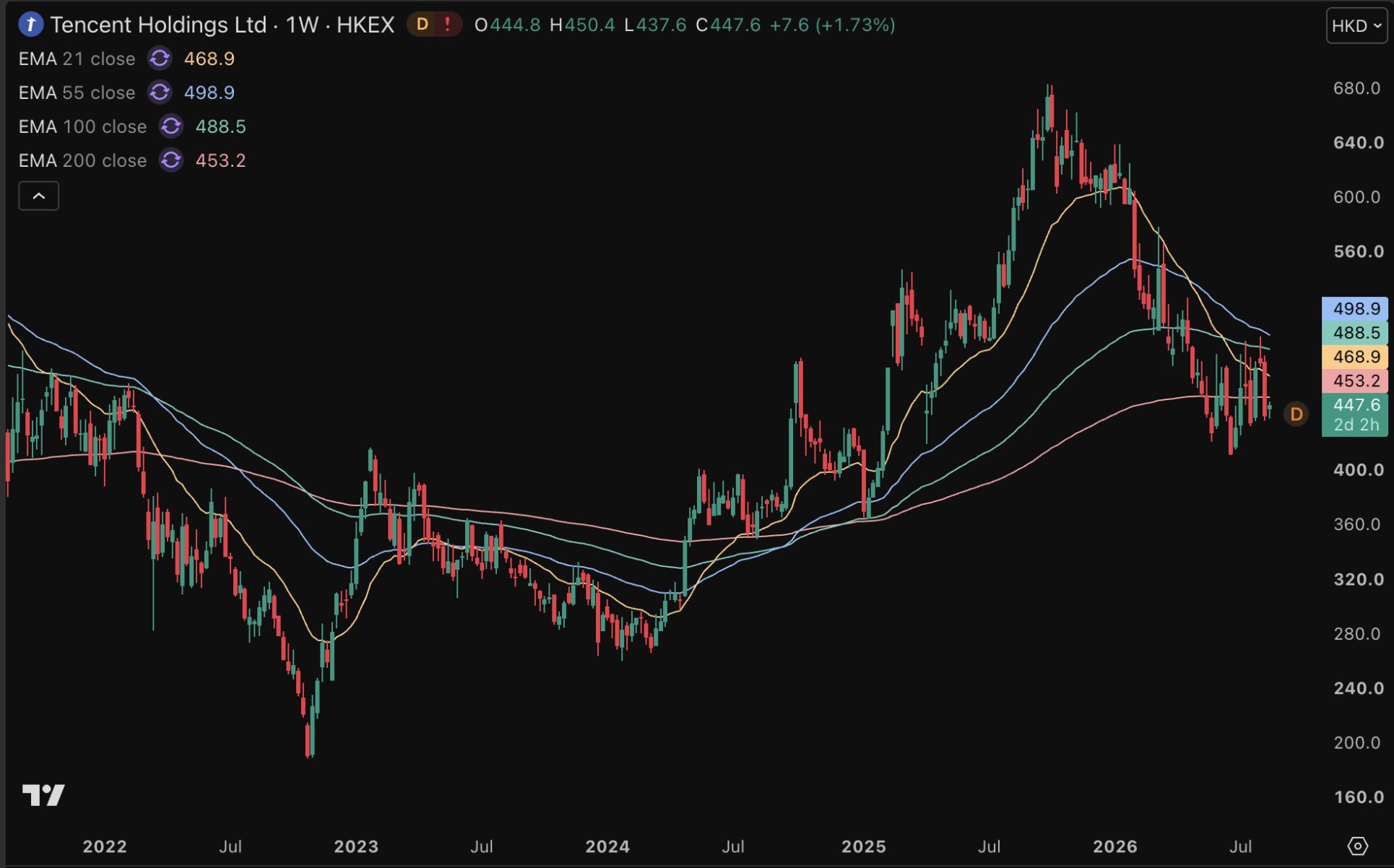Click the Jul label between 2023 and 2024
This screenshot has height=868, width=1394.
coord(482,846)
